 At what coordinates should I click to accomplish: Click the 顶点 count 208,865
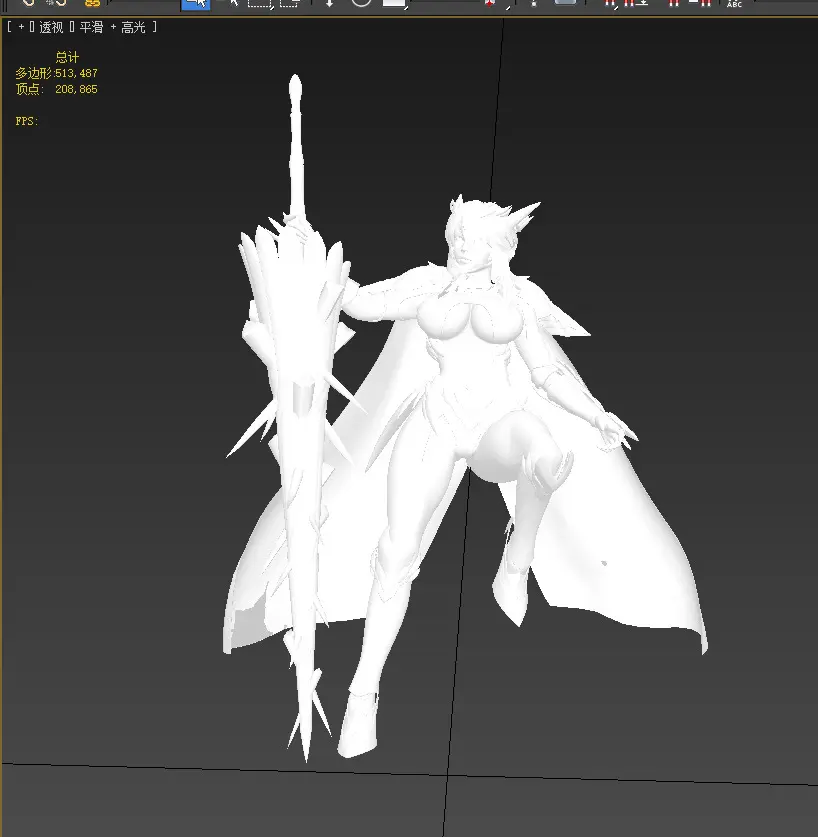click(76, 89)
